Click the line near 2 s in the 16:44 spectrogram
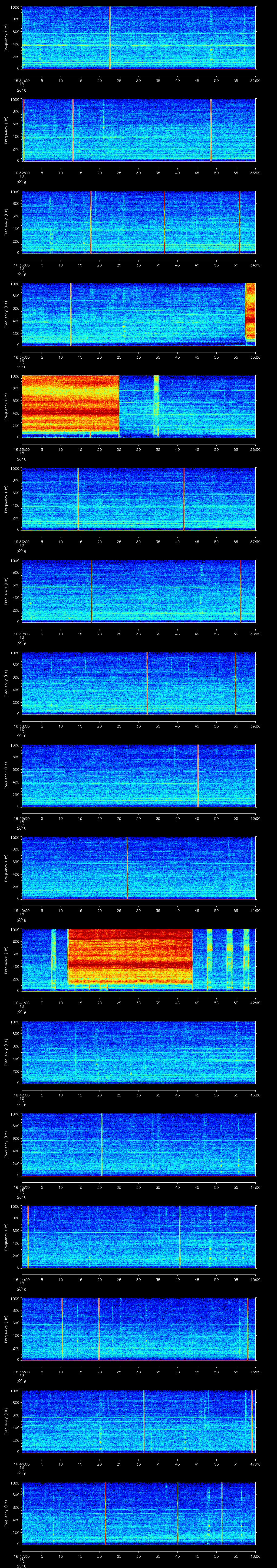 click(x=28, y=1237)
